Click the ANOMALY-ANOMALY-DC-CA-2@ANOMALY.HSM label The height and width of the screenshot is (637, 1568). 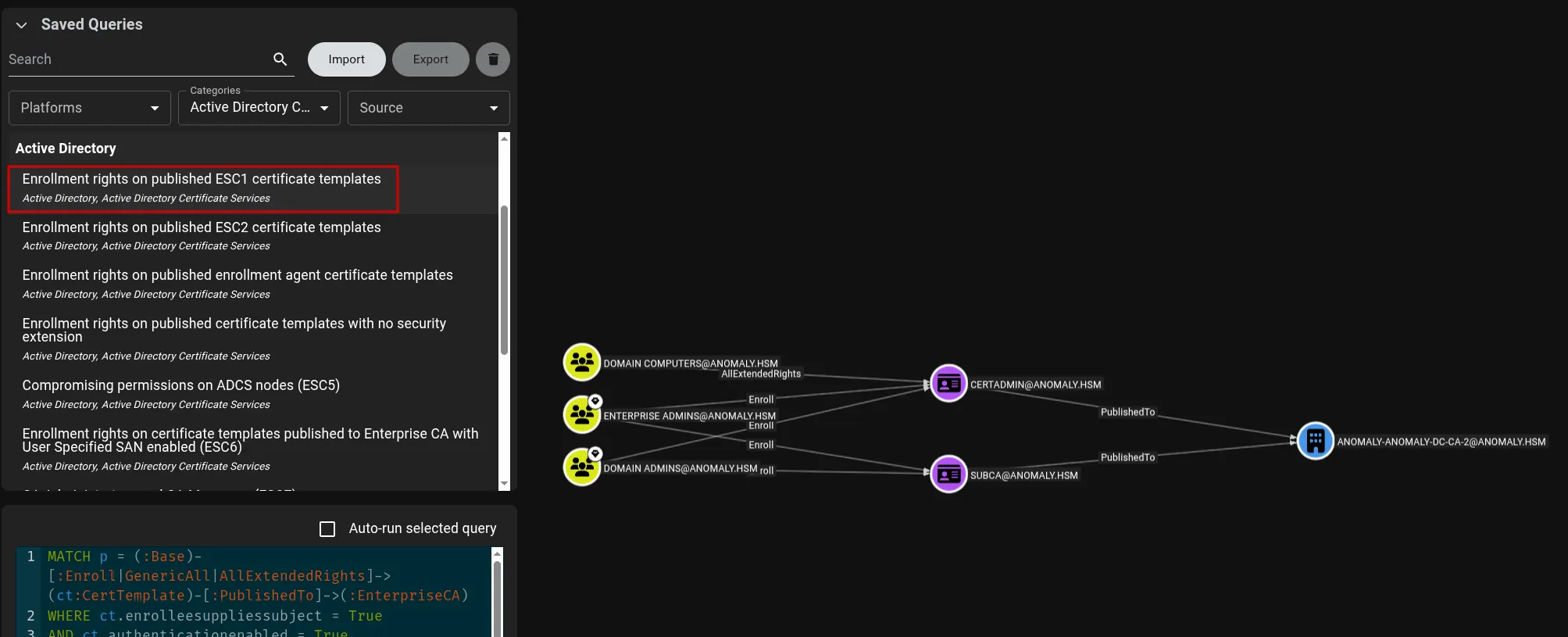click(1441, 442)
